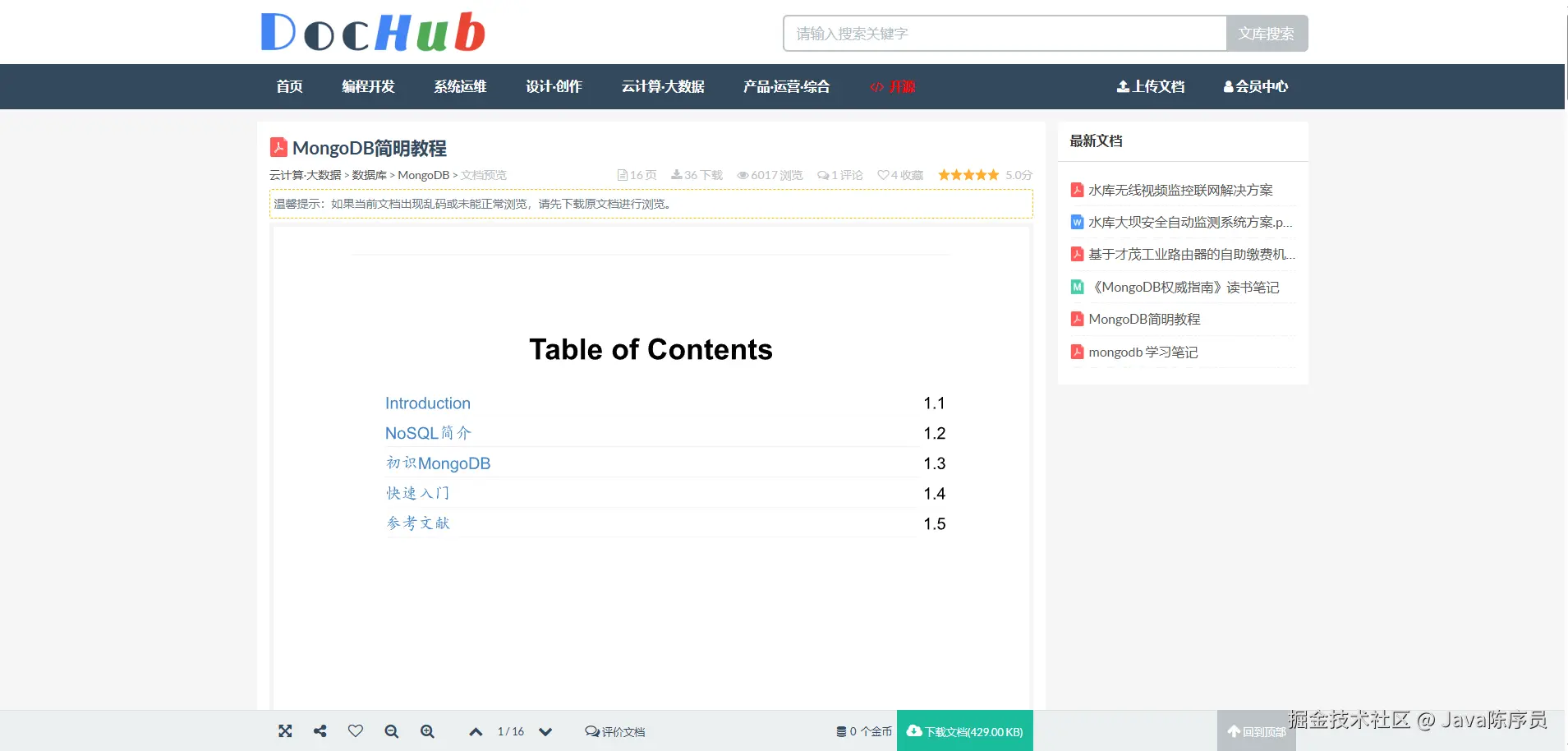
Task: Click the red PDF icon beside the MongoDB简明教程 title
Action: pyautogui.click(x=278, y=147)
